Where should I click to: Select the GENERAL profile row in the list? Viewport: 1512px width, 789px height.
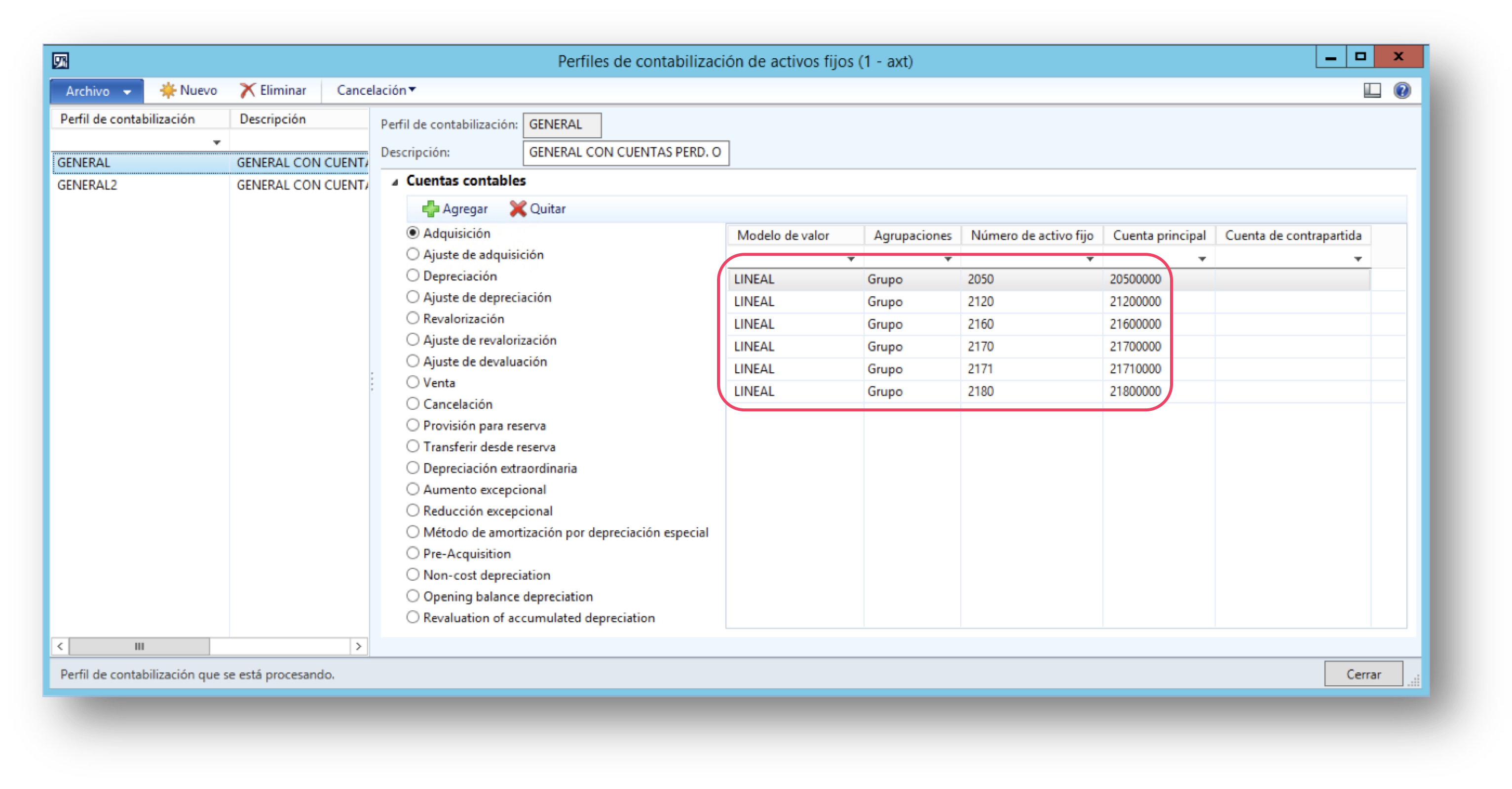[x=210, y=163]
